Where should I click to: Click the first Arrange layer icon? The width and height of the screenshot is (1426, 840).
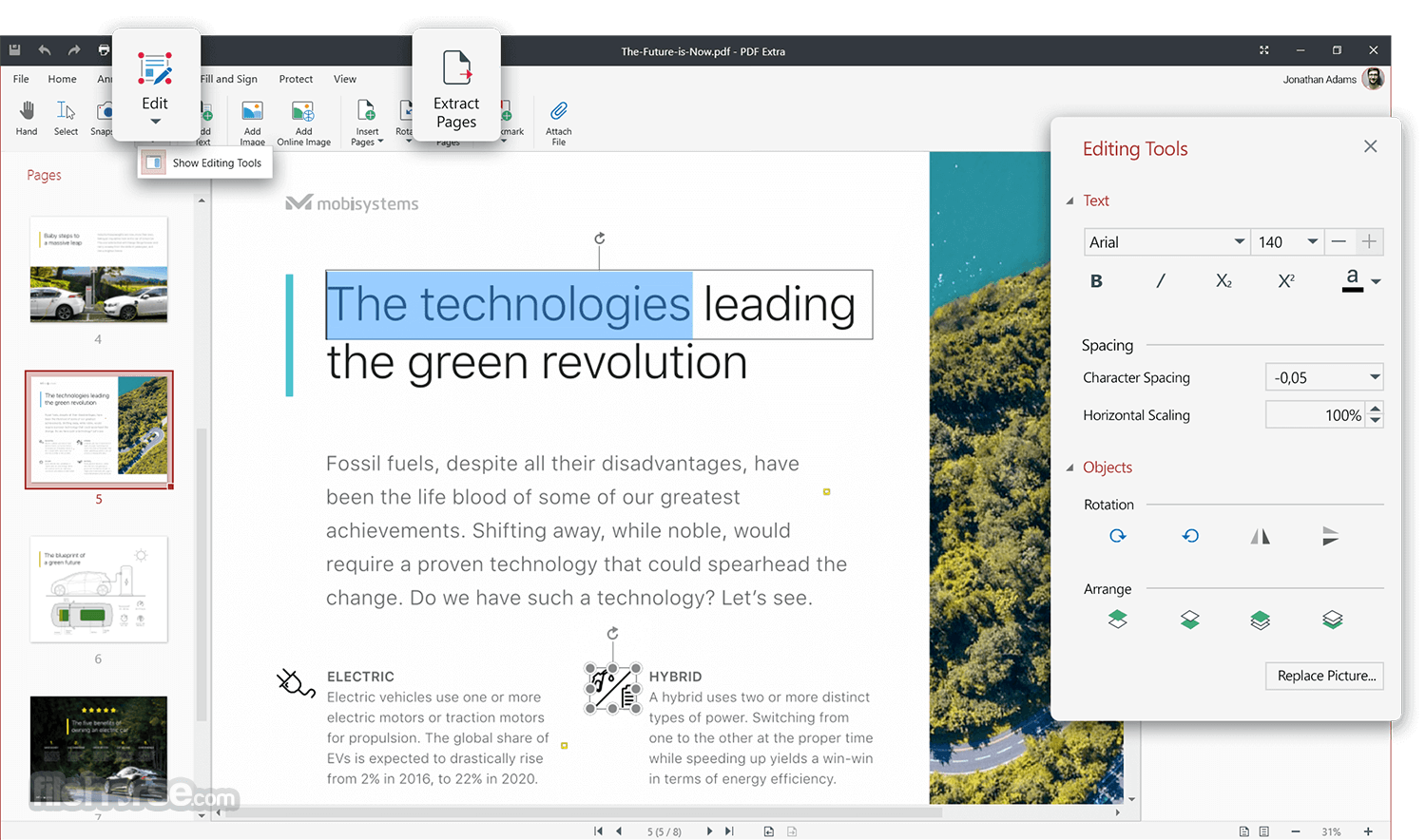[x=1118, y=620]
